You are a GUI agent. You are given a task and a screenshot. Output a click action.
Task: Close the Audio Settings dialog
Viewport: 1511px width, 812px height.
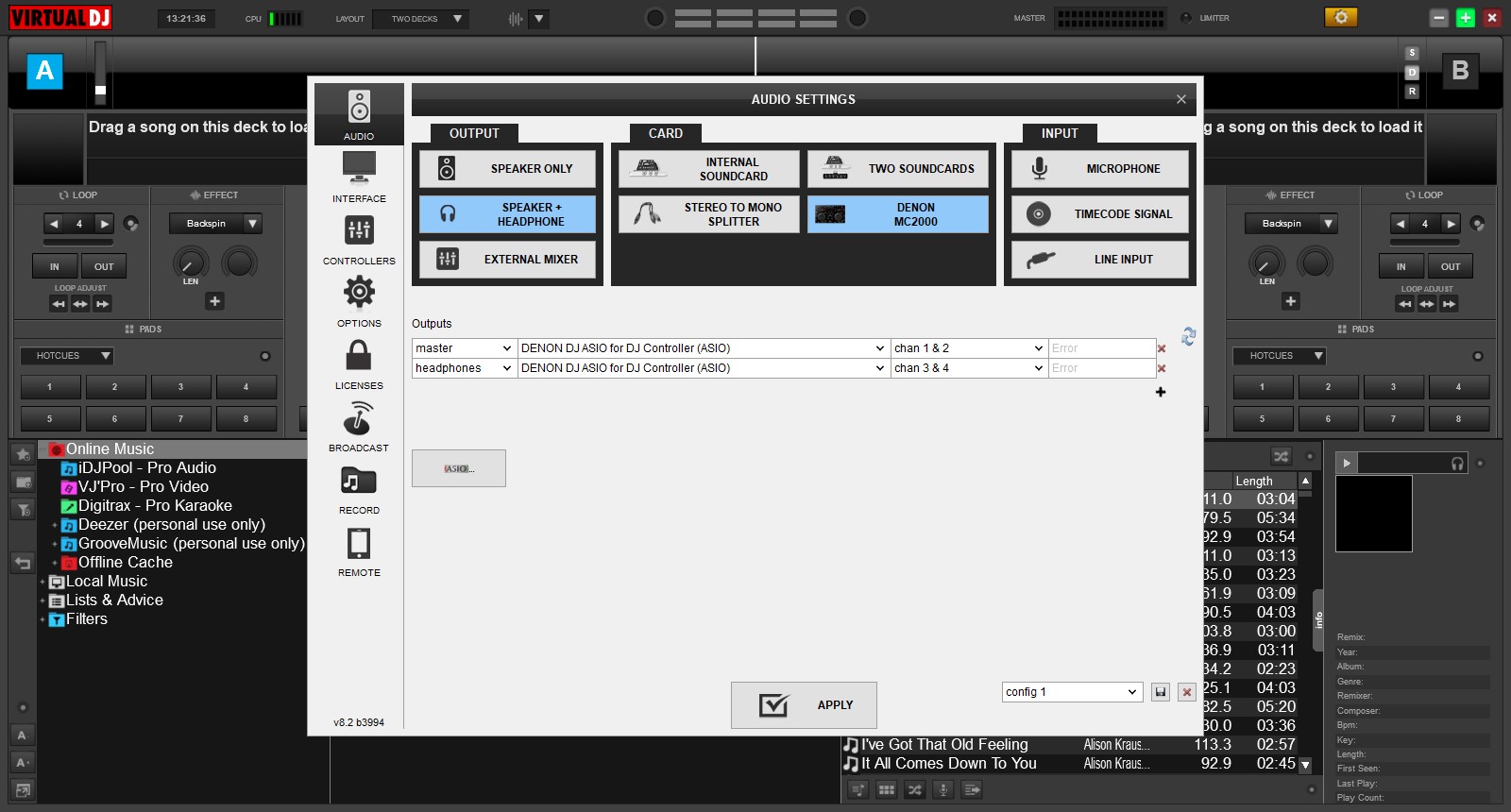[1180, 99]
